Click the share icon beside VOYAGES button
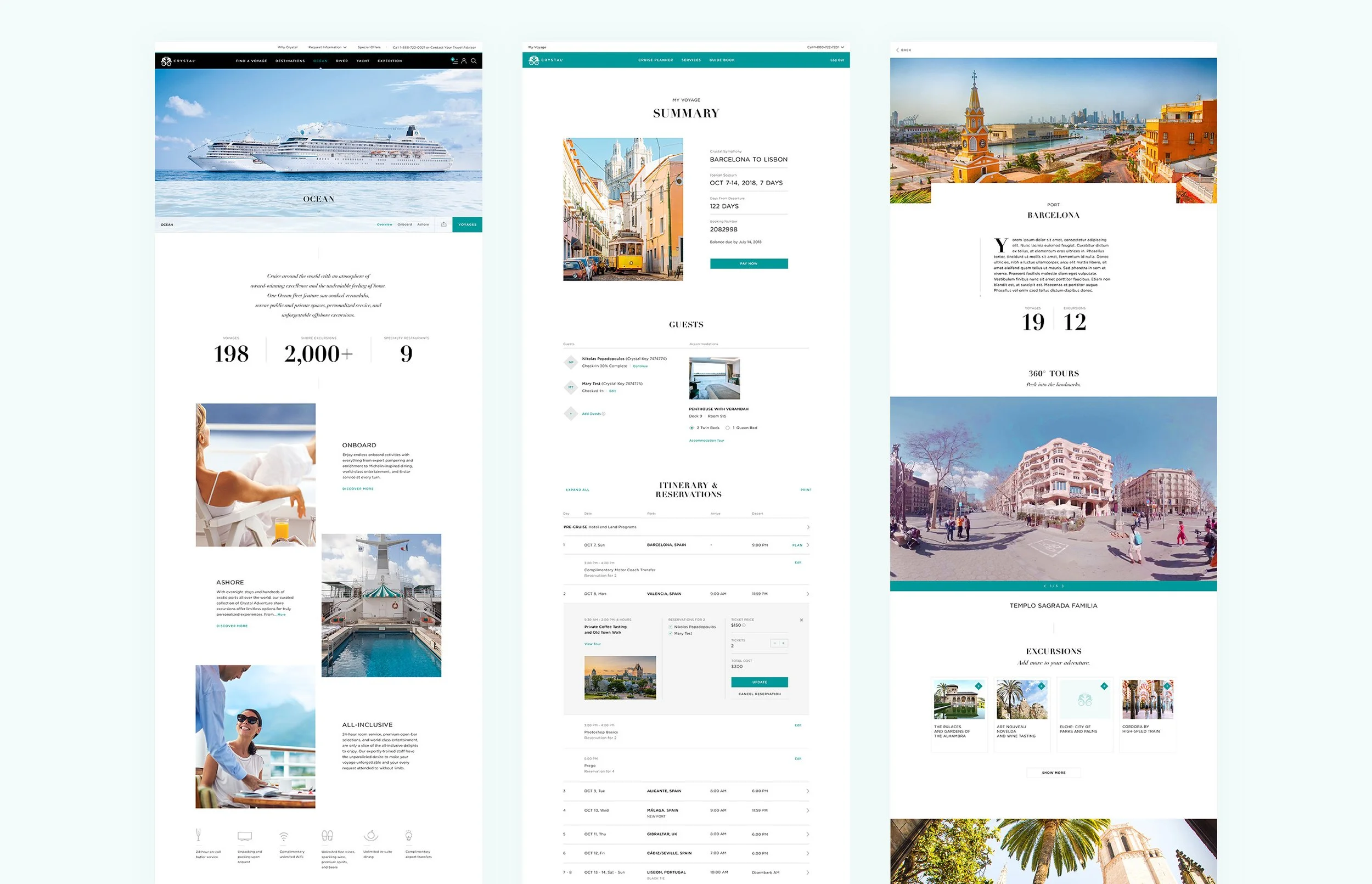The width and height of the screenshot is (1372, 884). 444,224
